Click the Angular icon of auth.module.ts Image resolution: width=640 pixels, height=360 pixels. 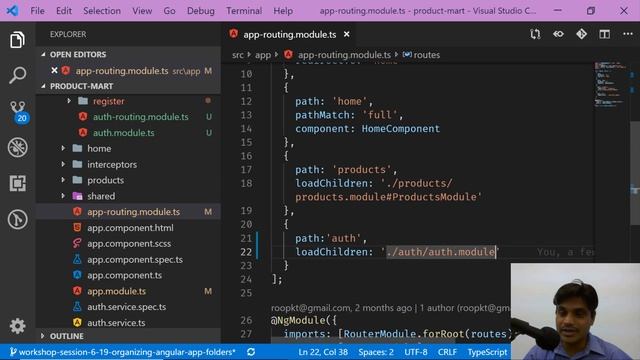83,133
